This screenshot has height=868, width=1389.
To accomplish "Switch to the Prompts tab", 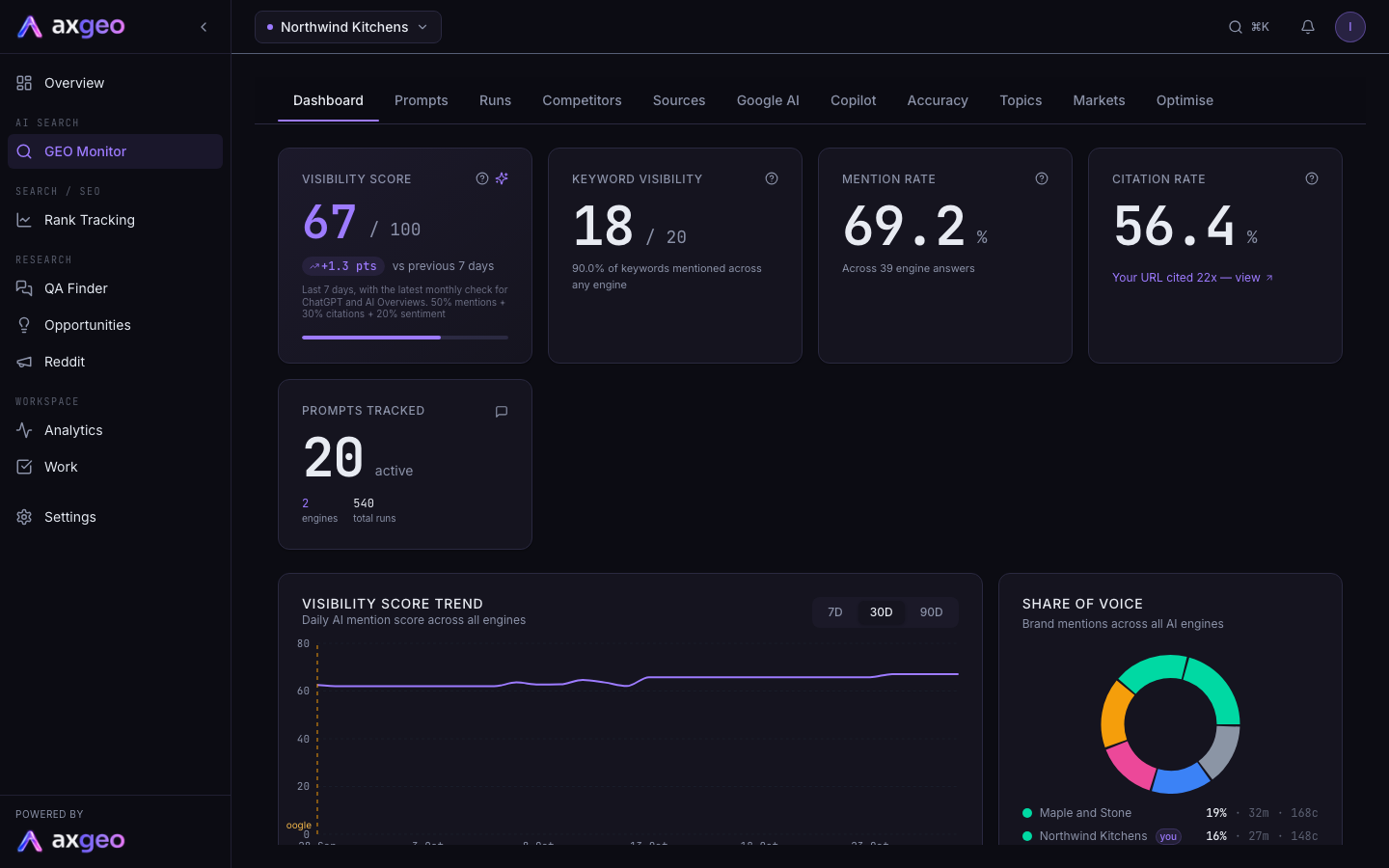I will [422, 100].
